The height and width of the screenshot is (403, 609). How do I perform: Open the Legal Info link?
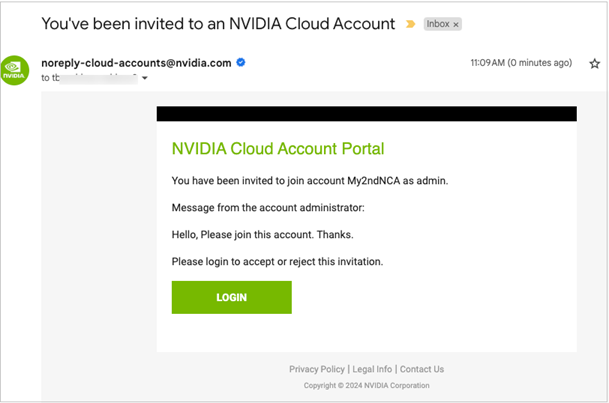[372, 369]
